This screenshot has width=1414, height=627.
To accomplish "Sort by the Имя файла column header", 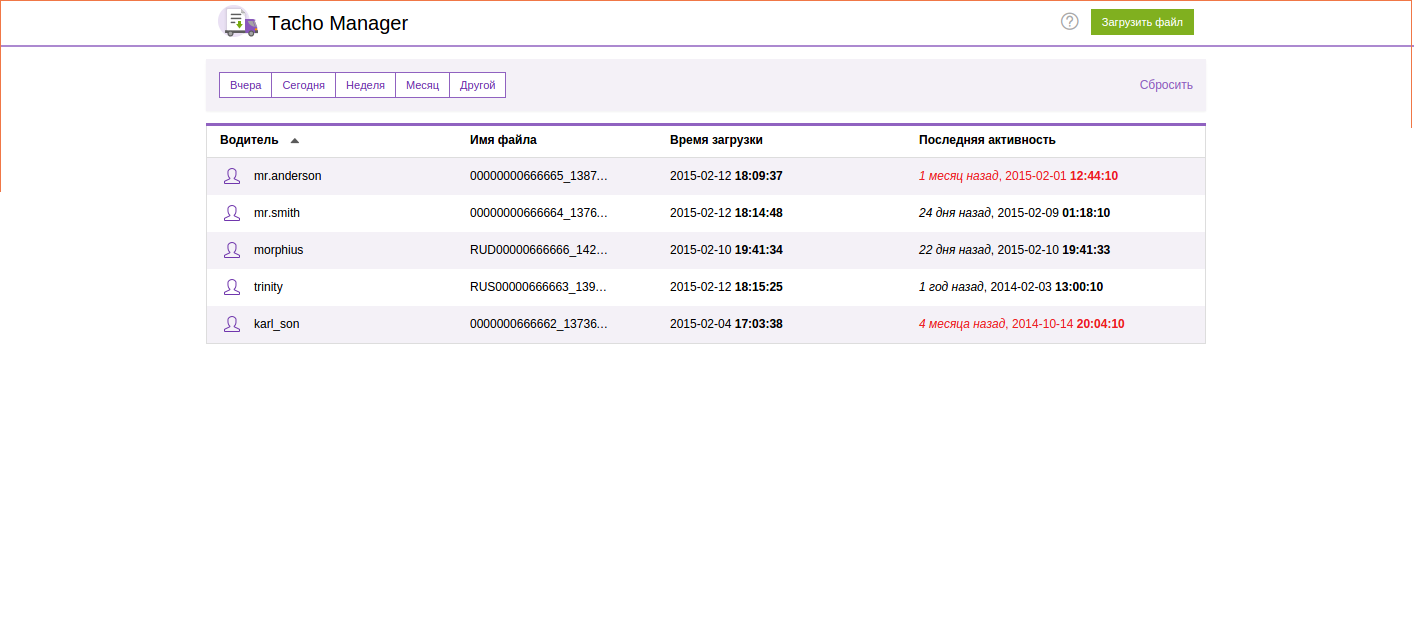I will pos(503,140).
